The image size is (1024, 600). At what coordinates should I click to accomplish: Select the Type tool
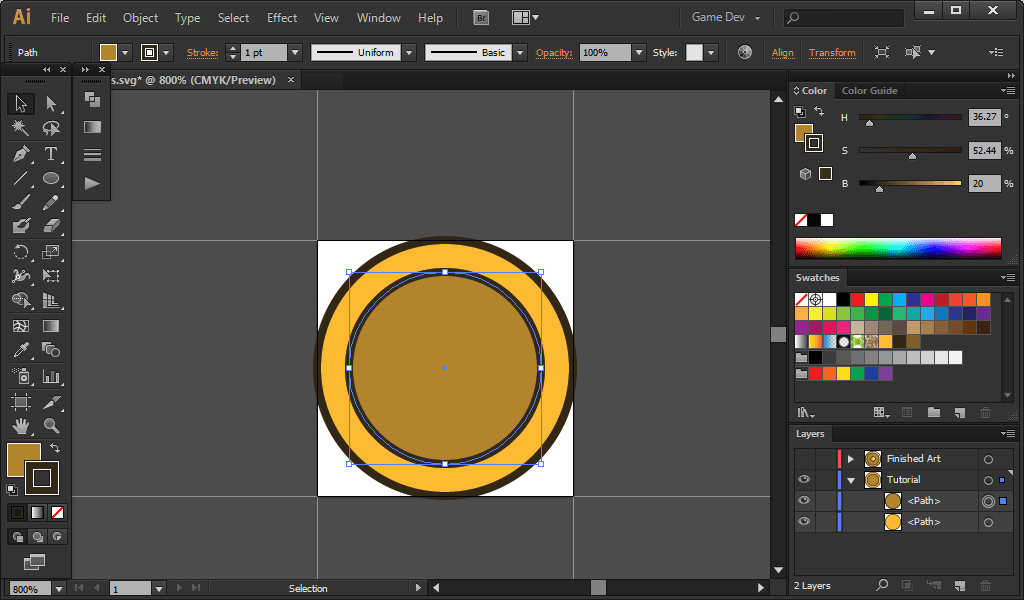pos(51,154)
